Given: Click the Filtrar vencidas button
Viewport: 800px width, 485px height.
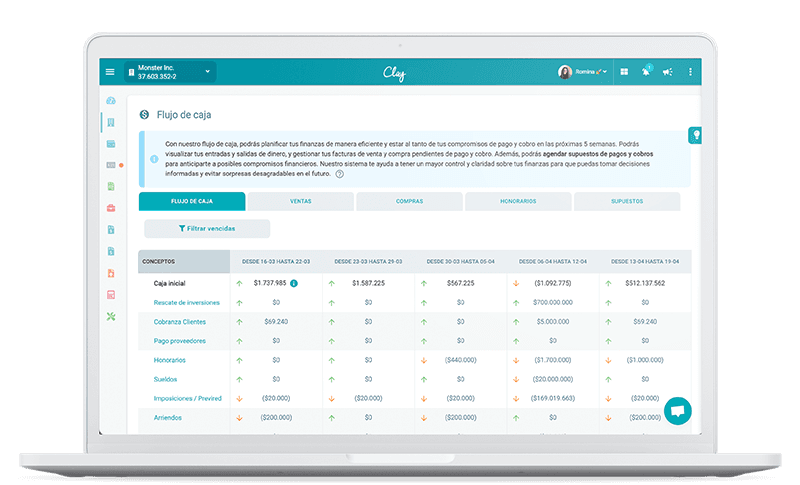Looking at the screenshot, I should pos(207,228).
